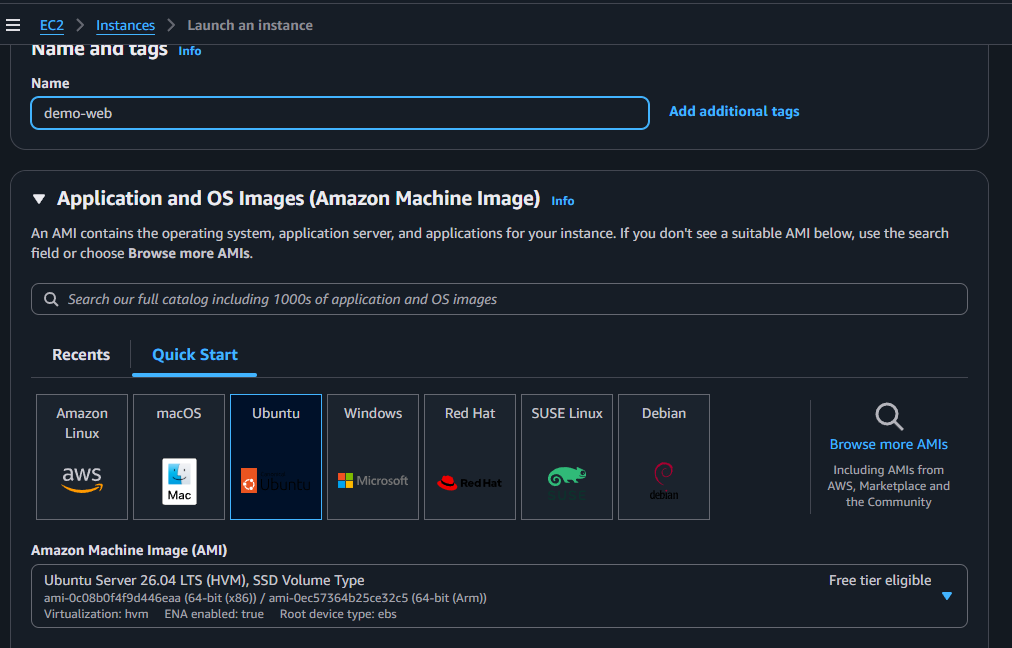The image size is (1012, 648).
Task: Click the ami-0c08b0f4f9d446eaa AMI ID text
Action: click(x=113, y=598)
